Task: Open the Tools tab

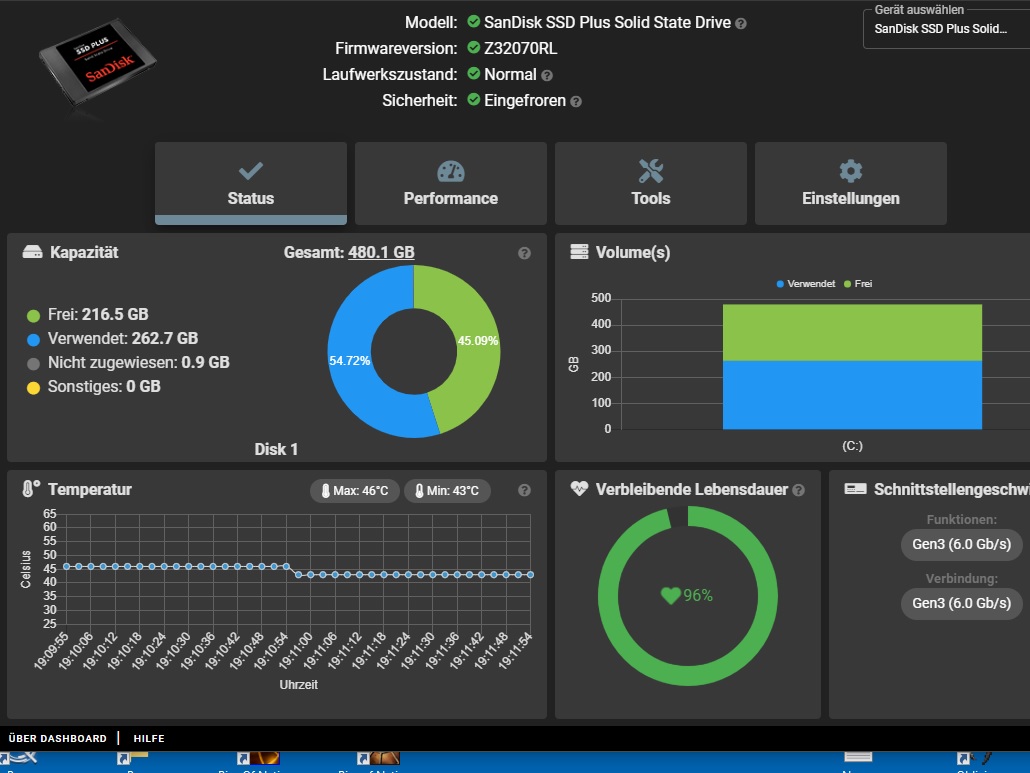Action: pyautogui.click(x=651, y=183)
